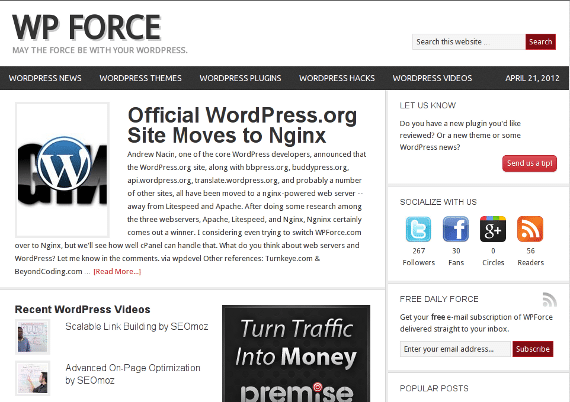The height and width of the screenshot is (402, 570).
Task: Click the Premise Turn Traffic Into Money ad
Action: click(x=296, y=354)
